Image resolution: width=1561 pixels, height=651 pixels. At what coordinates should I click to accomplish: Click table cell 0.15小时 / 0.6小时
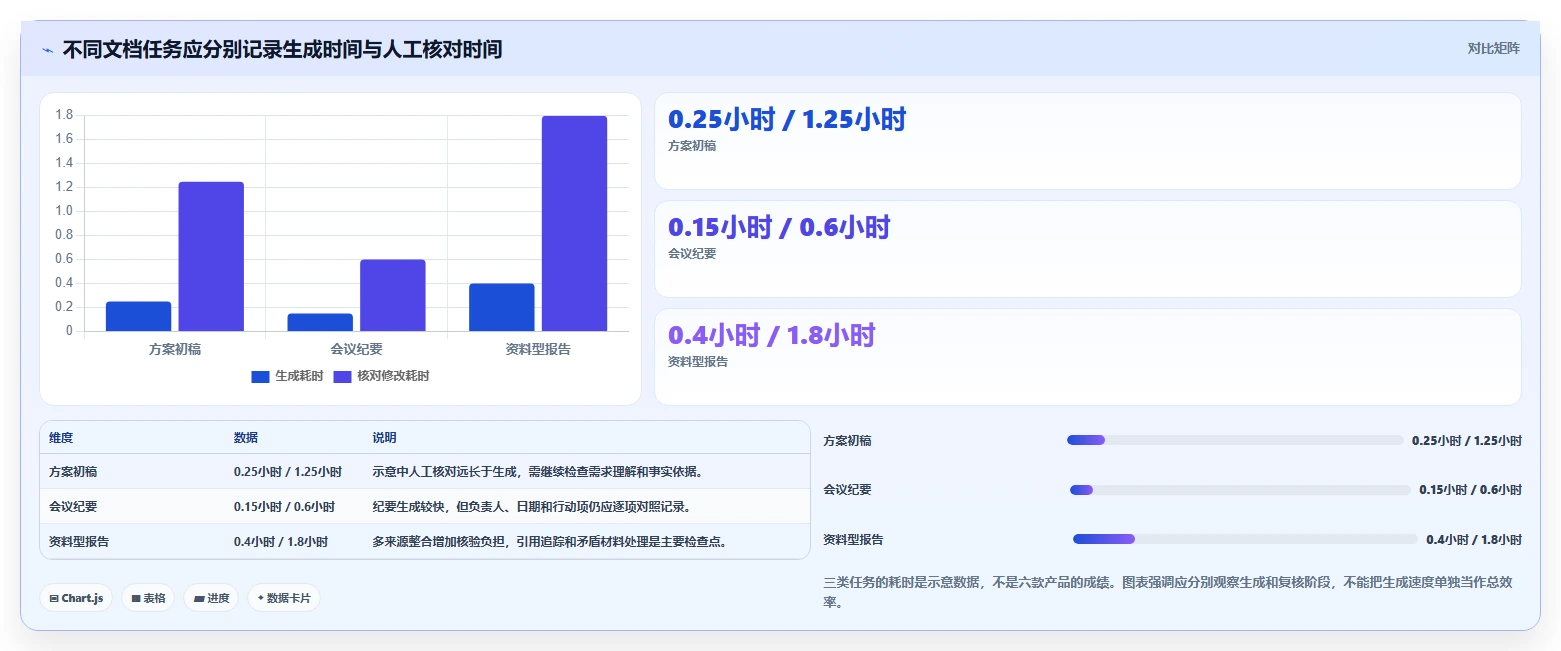tap(284, 507)
